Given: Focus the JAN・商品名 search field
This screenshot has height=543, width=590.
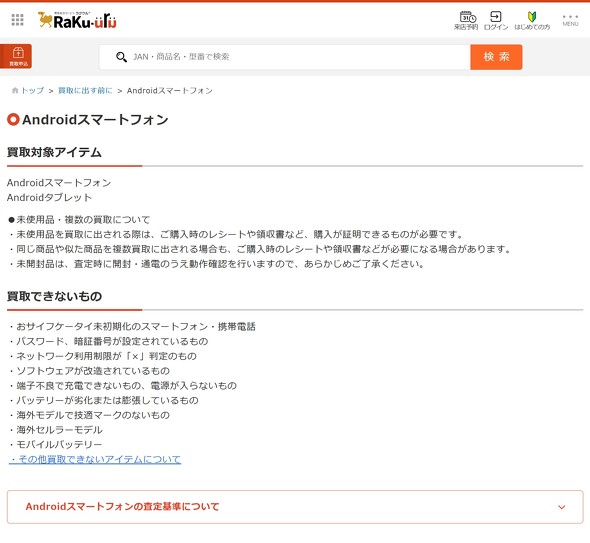Looking at the screenshot, I should [285, 57].
